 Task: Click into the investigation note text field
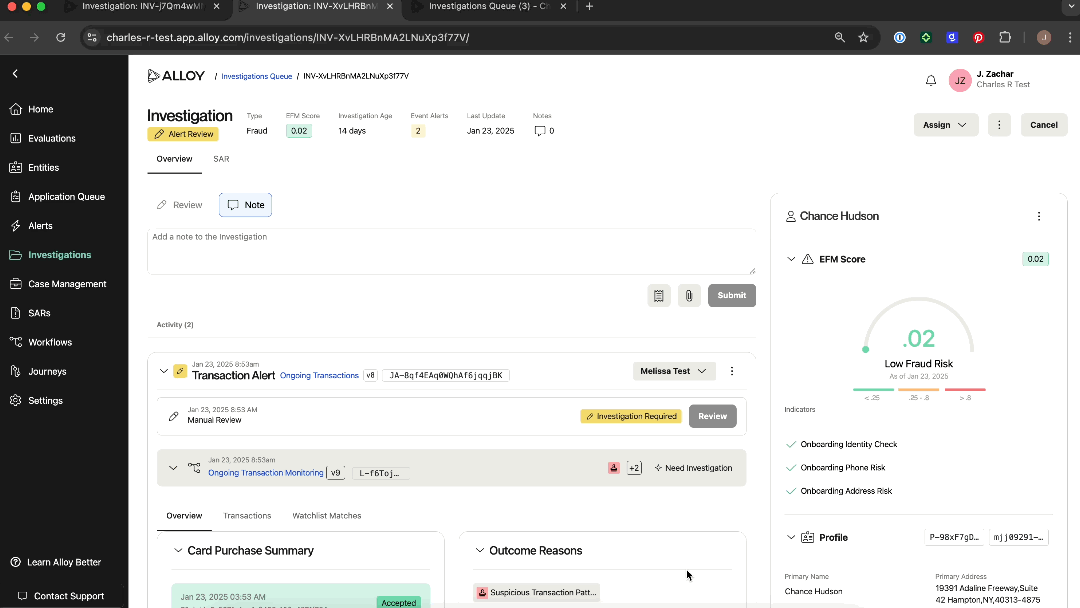[x=450, y=250]
